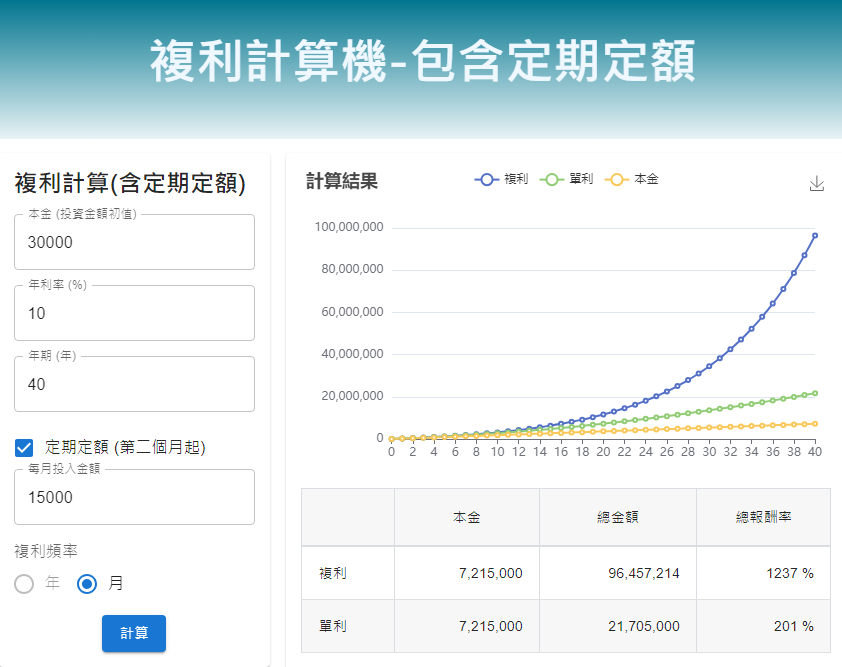The width and height of the screenshot is (842, 667).
Task: Select the 單利 total amount cell 21,705,000
Action: pyautogui.click(x=617, y=626)
